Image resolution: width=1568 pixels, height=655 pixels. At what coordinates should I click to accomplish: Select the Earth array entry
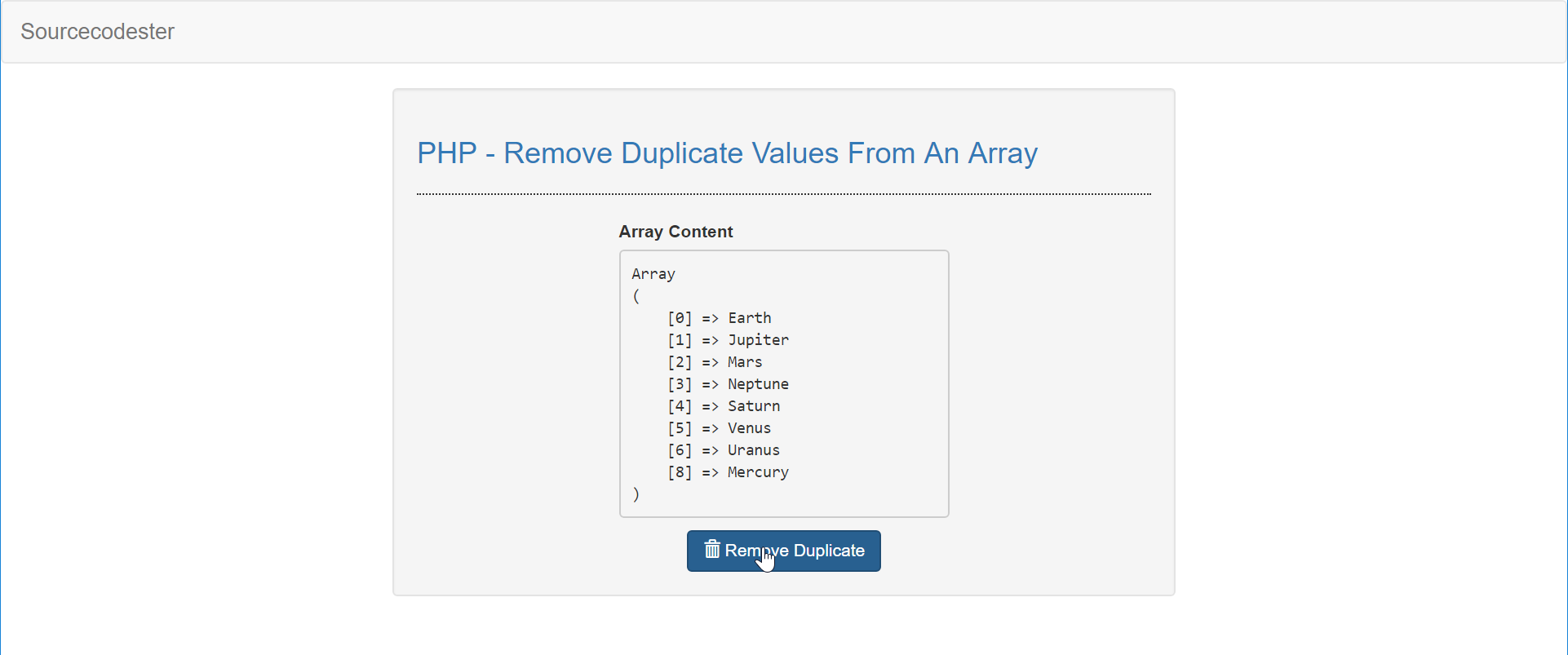click(x=720, y=318)
